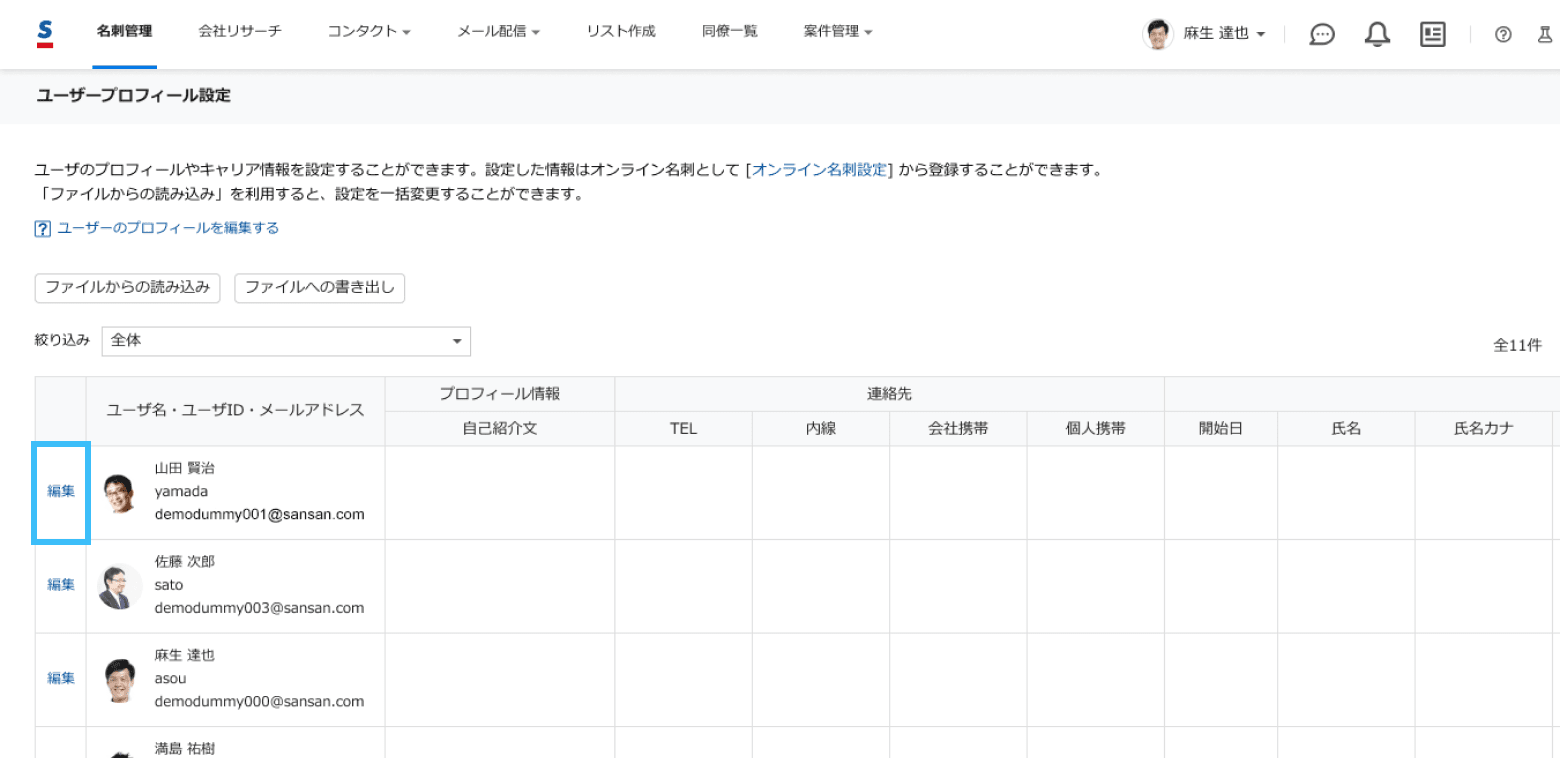Select the 名刺管理 tab
Screen dimensions: 1560x758
(124, 32)
